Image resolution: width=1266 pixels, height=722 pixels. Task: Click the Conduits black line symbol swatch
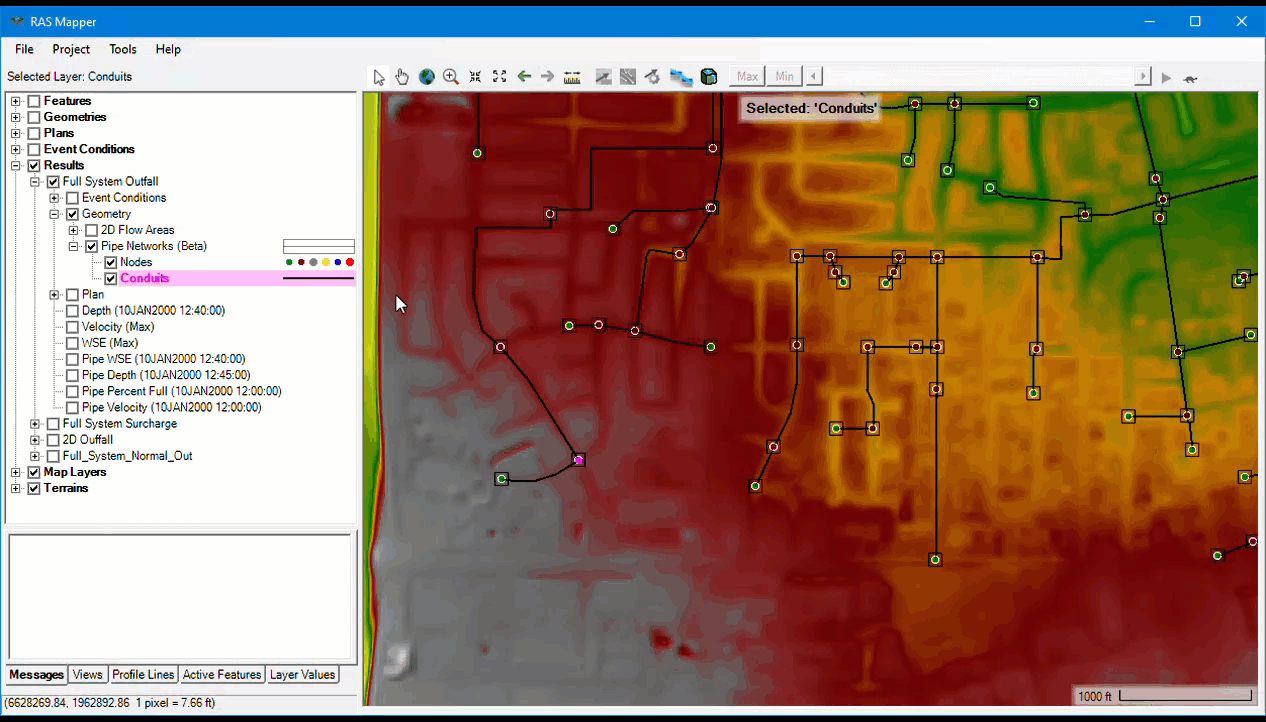[318, 279]
